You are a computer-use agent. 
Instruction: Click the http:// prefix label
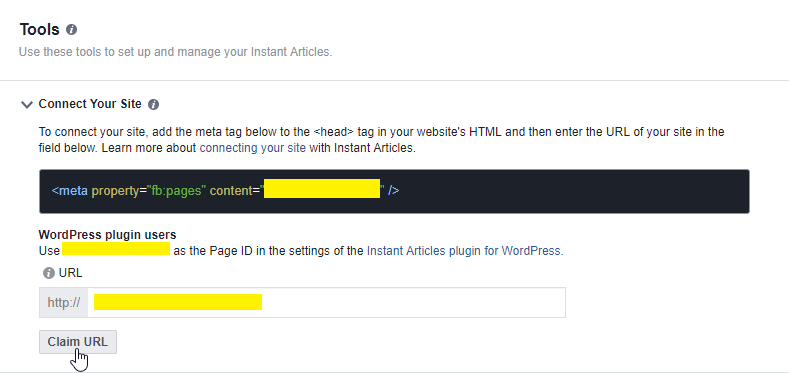[64, 302]
